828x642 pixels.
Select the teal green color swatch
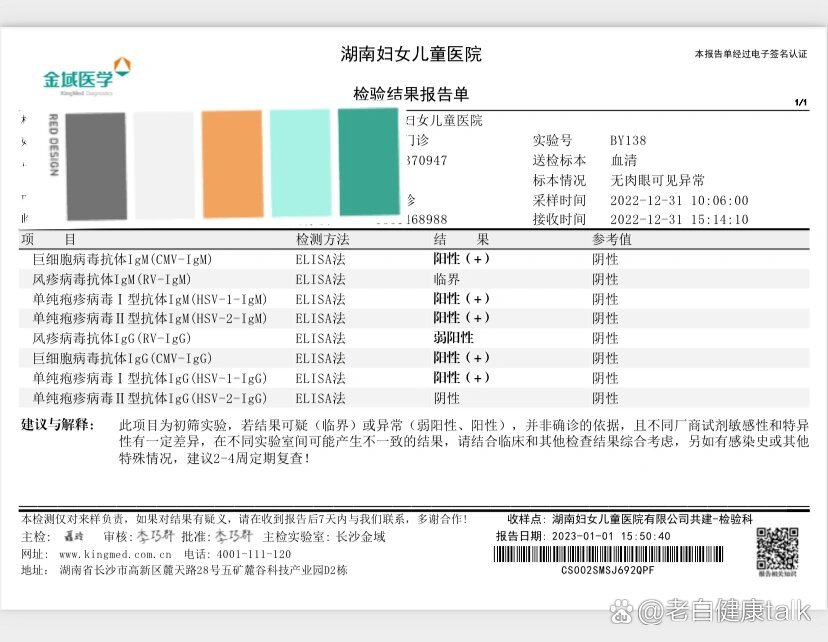tap(368, 162)
